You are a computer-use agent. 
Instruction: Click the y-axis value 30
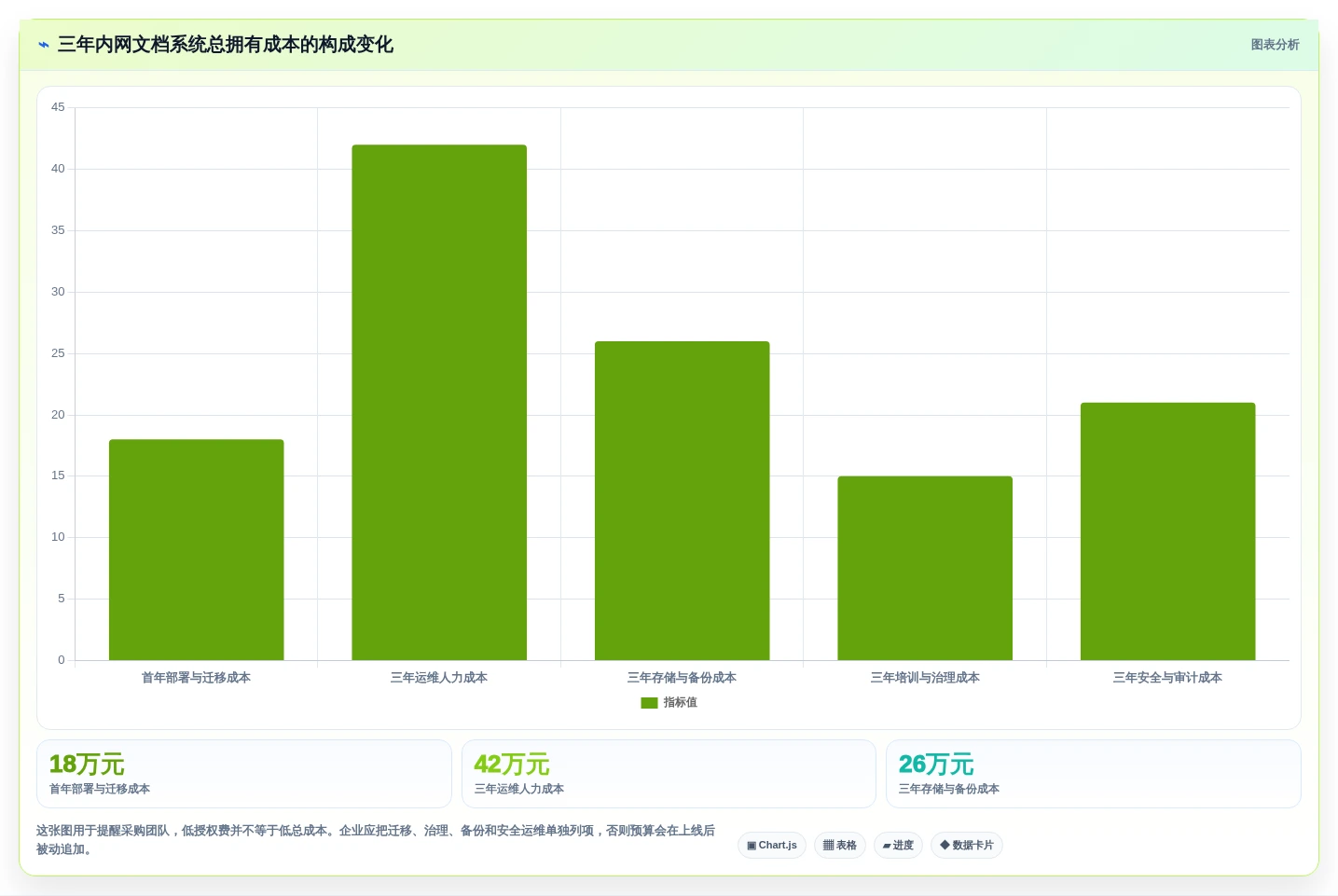[58, 292]
